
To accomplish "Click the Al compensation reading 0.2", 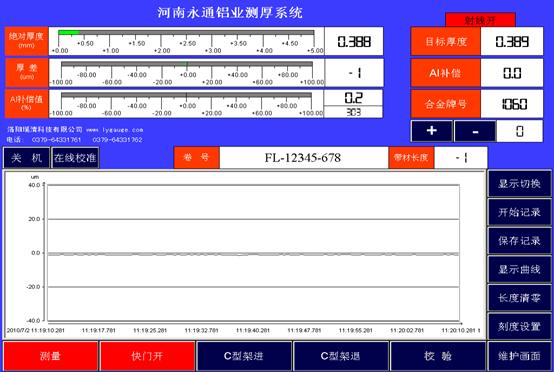I will 353,98.
